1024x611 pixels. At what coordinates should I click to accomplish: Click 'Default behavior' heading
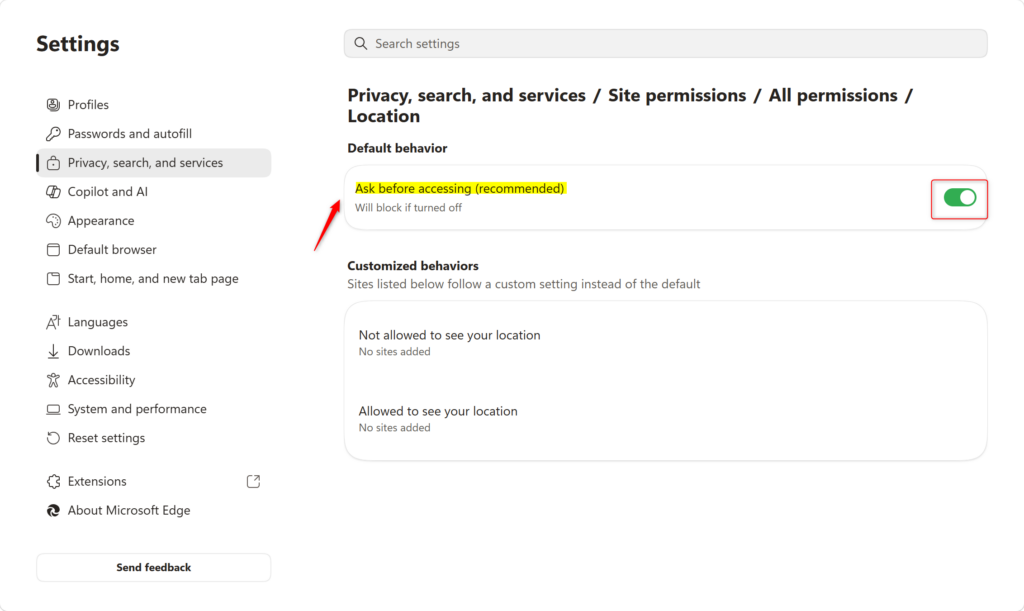pyautogui.click(x=397, y=148)
